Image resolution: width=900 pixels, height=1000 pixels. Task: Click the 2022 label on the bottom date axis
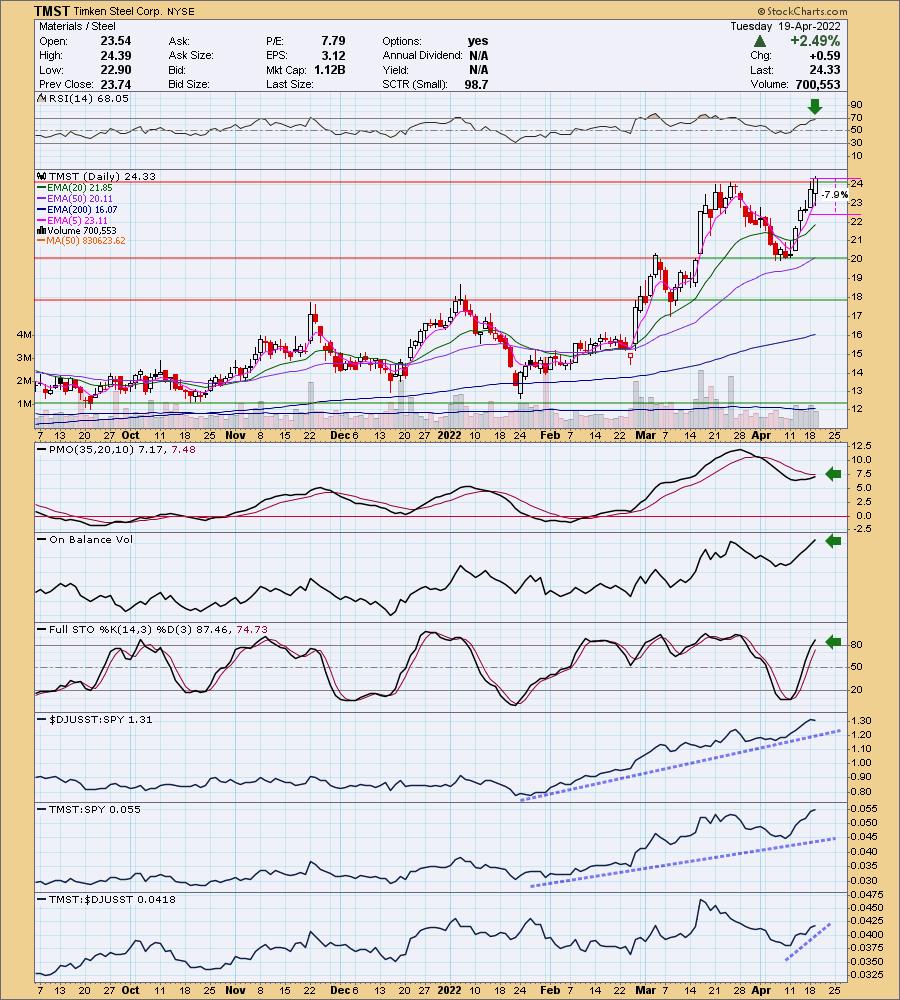(x=449, y=990)
